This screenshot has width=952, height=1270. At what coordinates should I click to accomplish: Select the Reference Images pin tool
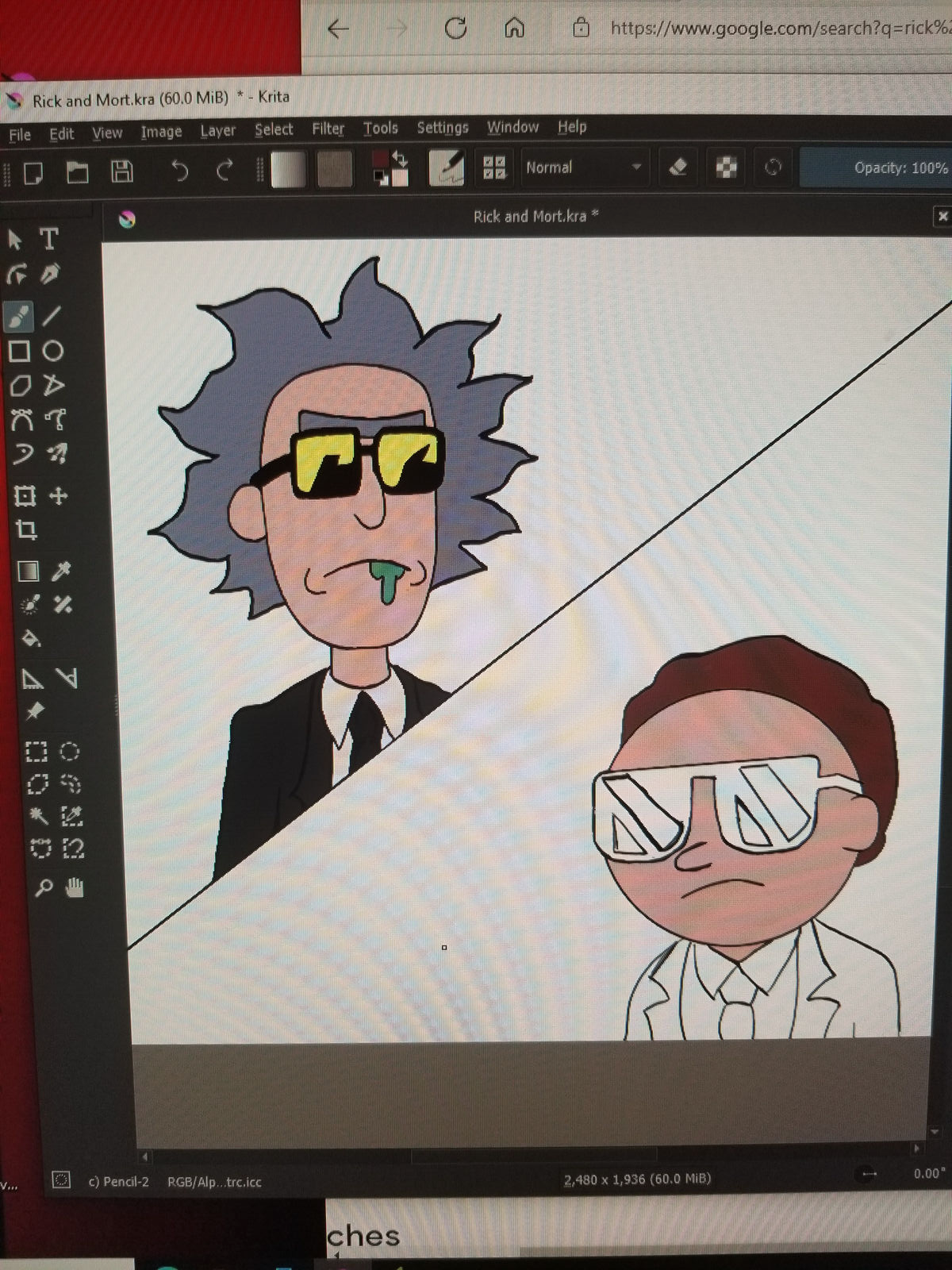tap(34, 712)
